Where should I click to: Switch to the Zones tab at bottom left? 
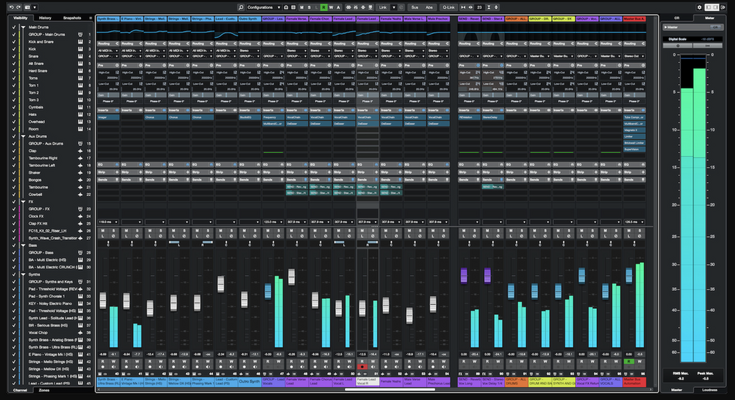(x=45, y=390)
